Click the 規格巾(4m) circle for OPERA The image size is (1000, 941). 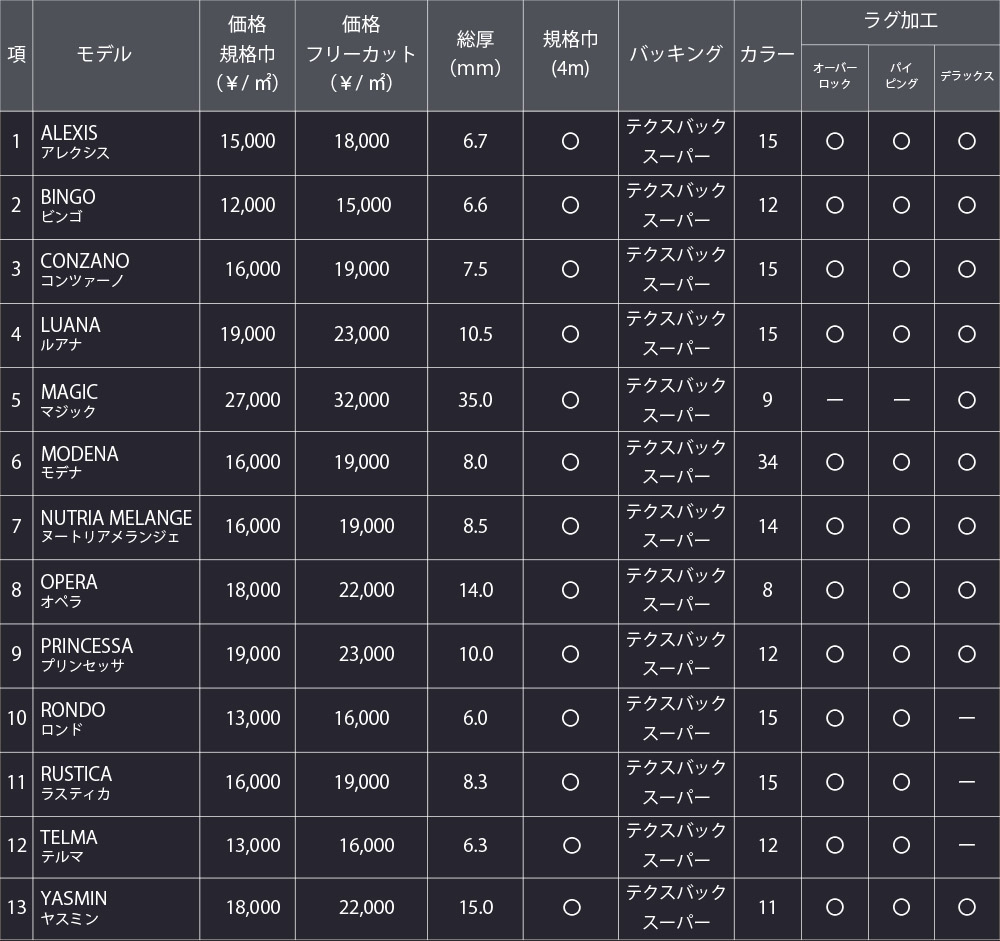tap(570, 590)
